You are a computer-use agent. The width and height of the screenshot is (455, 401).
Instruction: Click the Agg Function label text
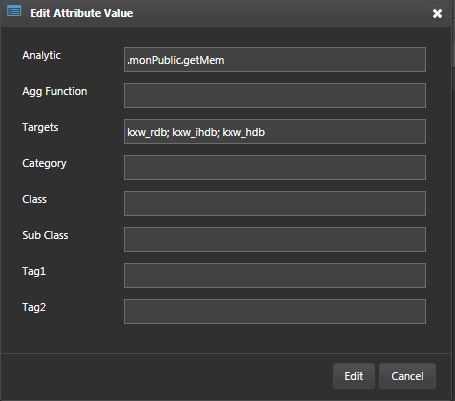55,92
